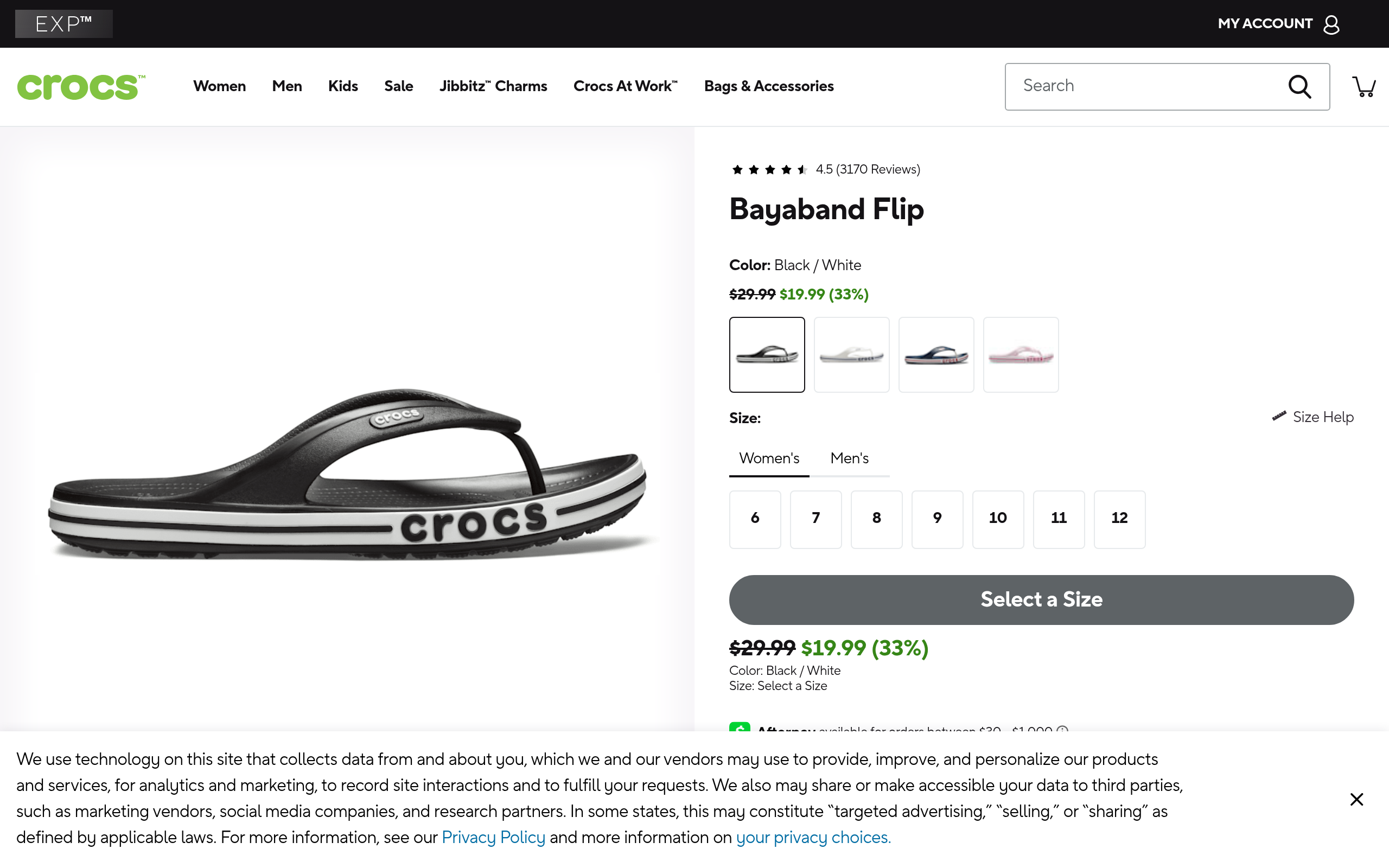Open the shopping cart icon
Viewport: 1389px width, 868px height.
click(x=1363, y=87)
